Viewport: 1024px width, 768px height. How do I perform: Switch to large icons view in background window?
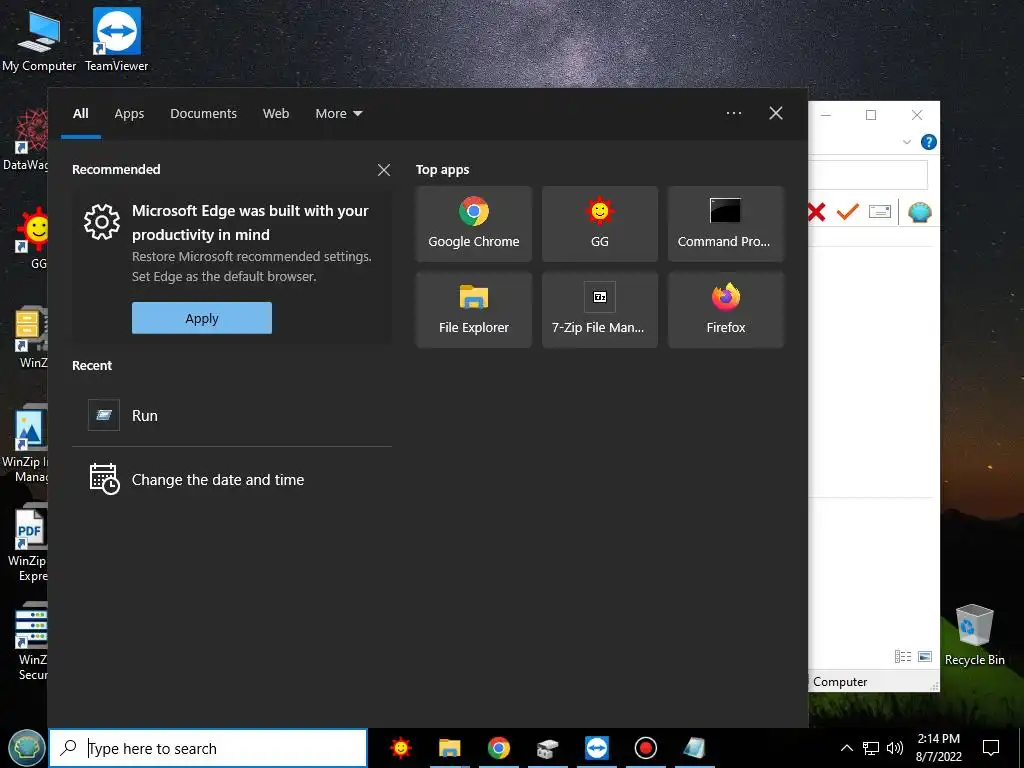pyautogui.click(x=925, y=656)
